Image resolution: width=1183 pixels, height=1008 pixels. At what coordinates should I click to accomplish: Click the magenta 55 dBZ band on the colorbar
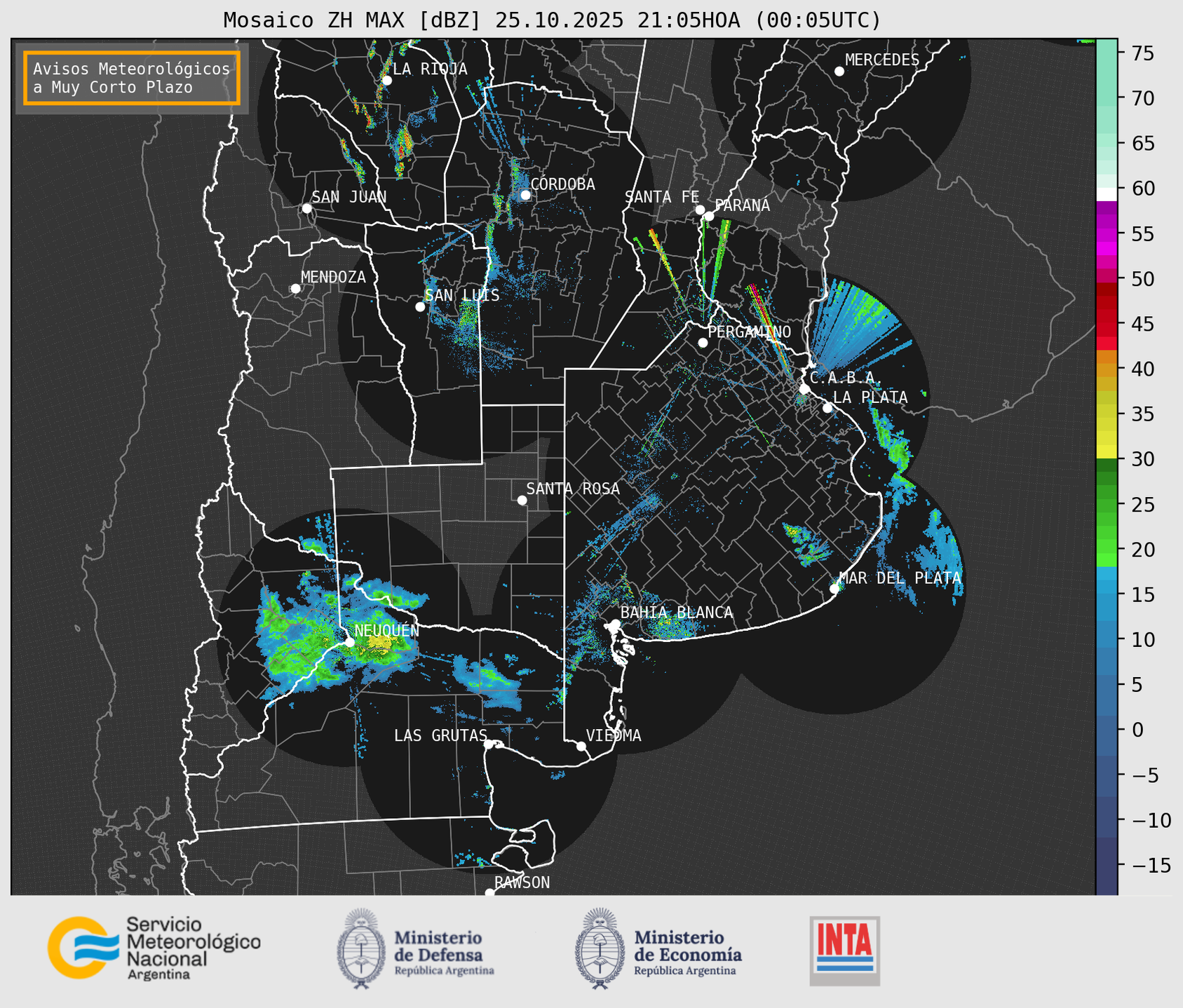(x=1107, y=234)
